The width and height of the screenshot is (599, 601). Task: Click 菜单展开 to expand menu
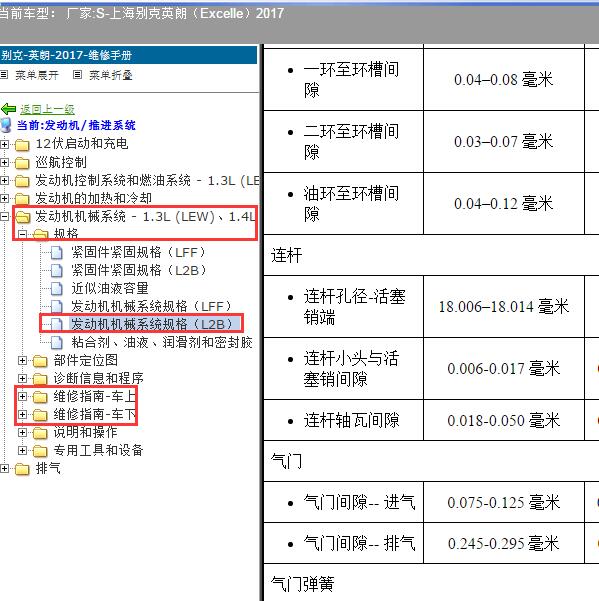click(37, 75)
